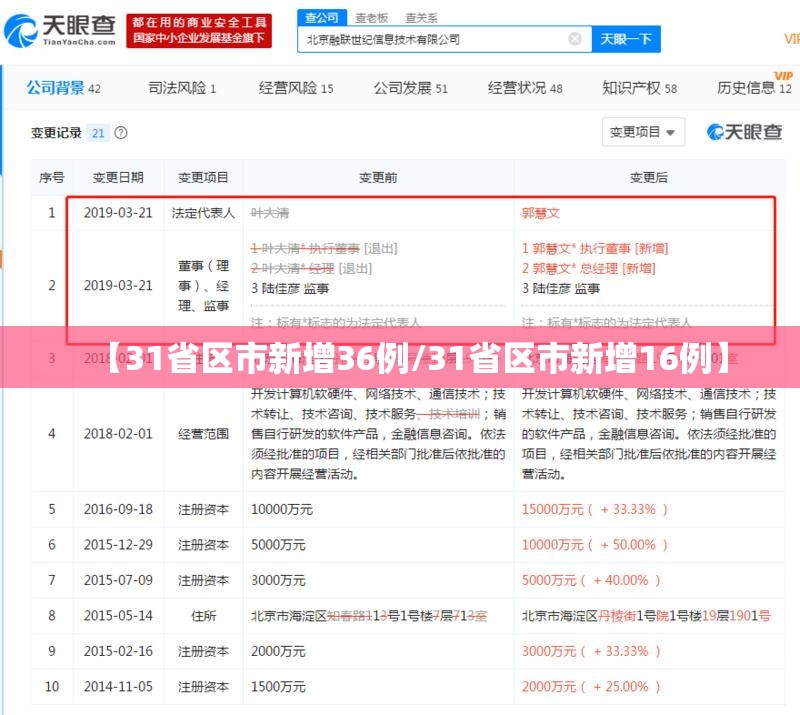Select the date 2015-12-29
The image size is (800, 715).
[118, 545]
